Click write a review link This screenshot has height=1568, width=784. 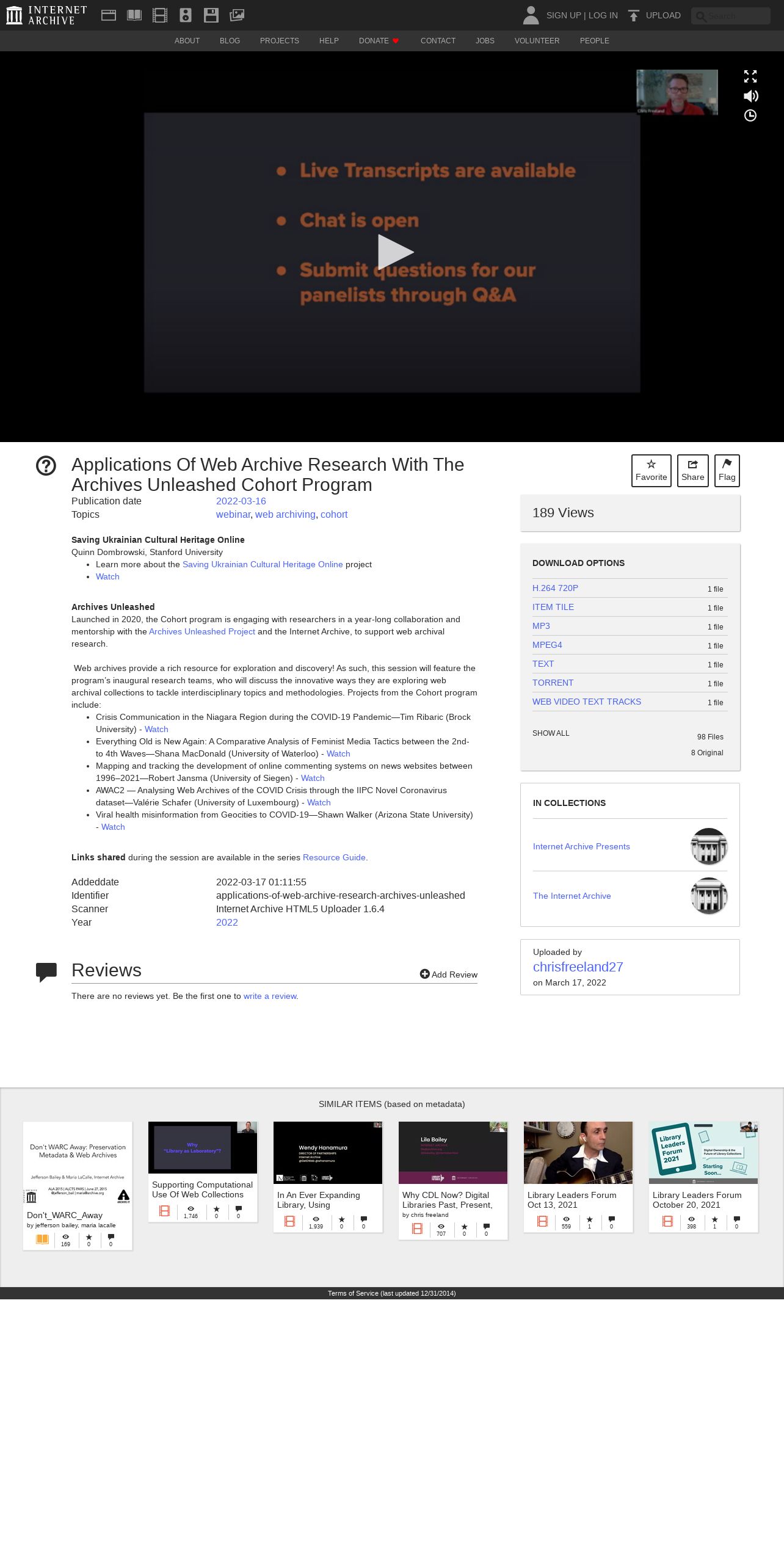[270, 996]
